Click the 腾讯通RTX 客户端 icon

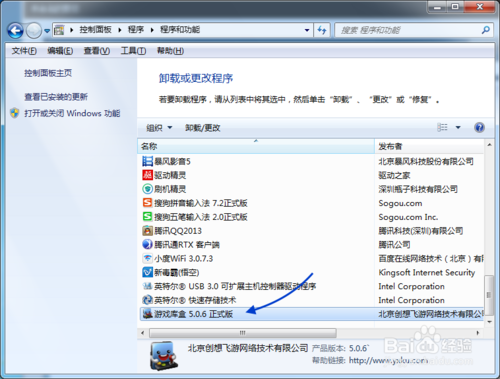pos(147,244)
